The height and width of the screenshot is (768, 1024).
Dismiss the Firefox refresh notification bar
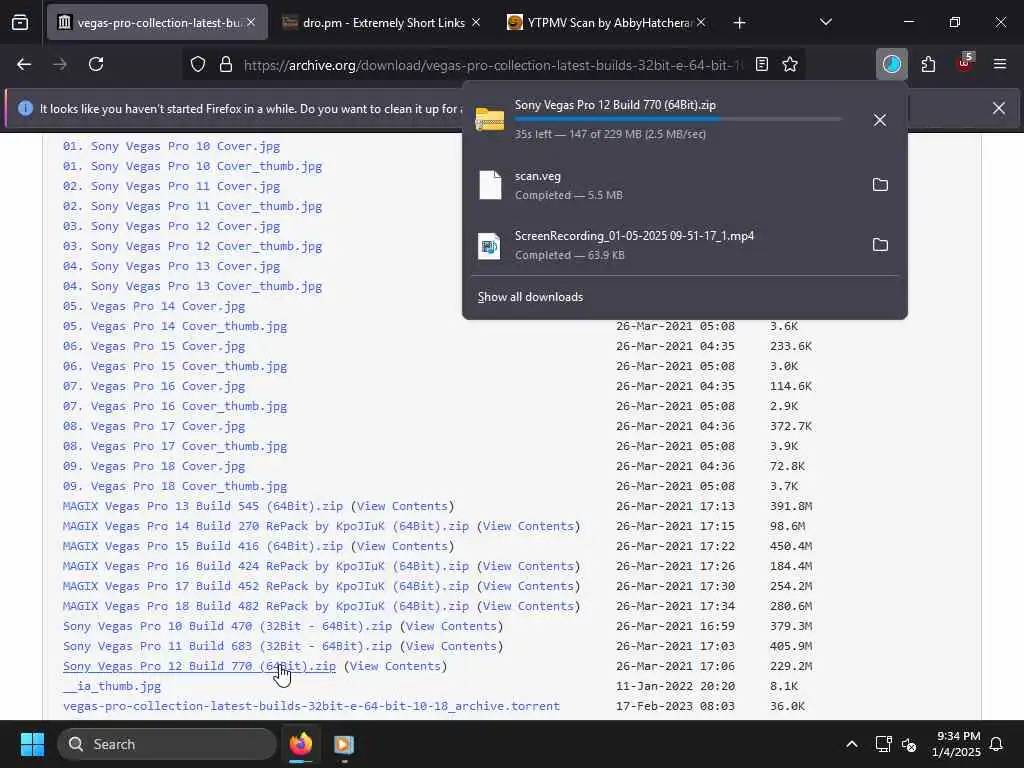(999, 108)
